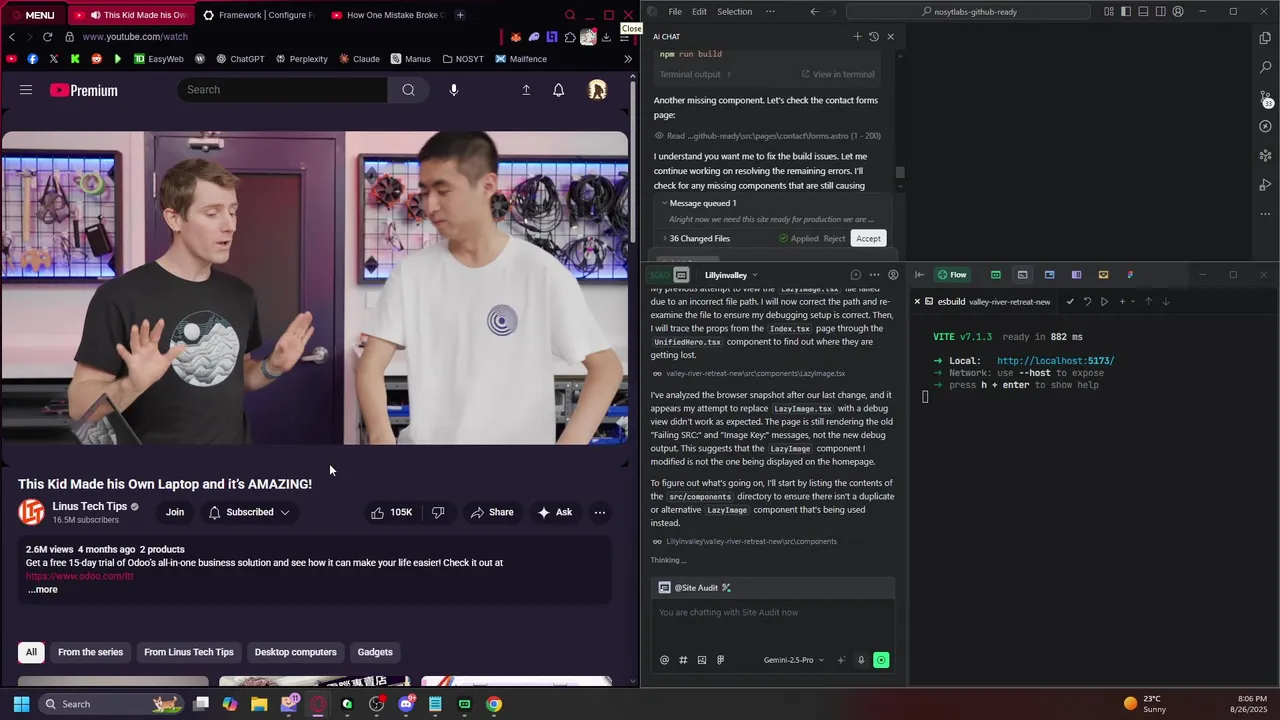Screen dimensions: 1280x720
Task: Open YouTube notifications bell
Action: (559, 90)
